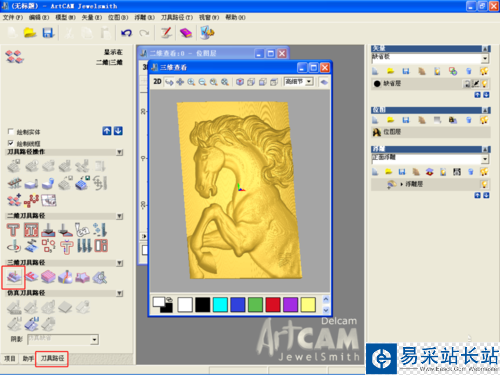
Task: Select the machine along vector rotating tool icon
Action: tap(14, 247)
